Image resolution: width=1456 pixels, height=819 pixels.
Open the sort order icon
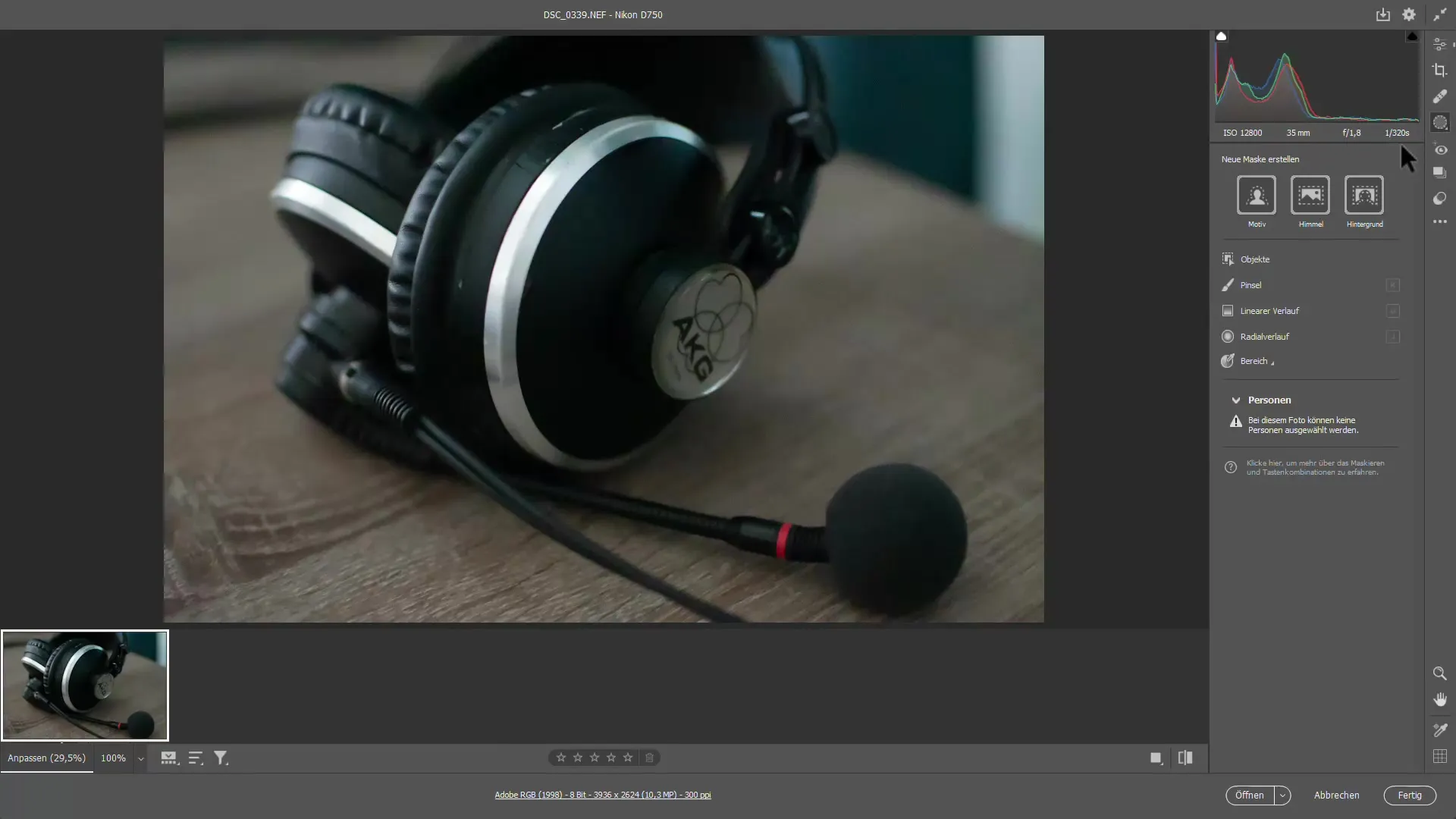196,758
